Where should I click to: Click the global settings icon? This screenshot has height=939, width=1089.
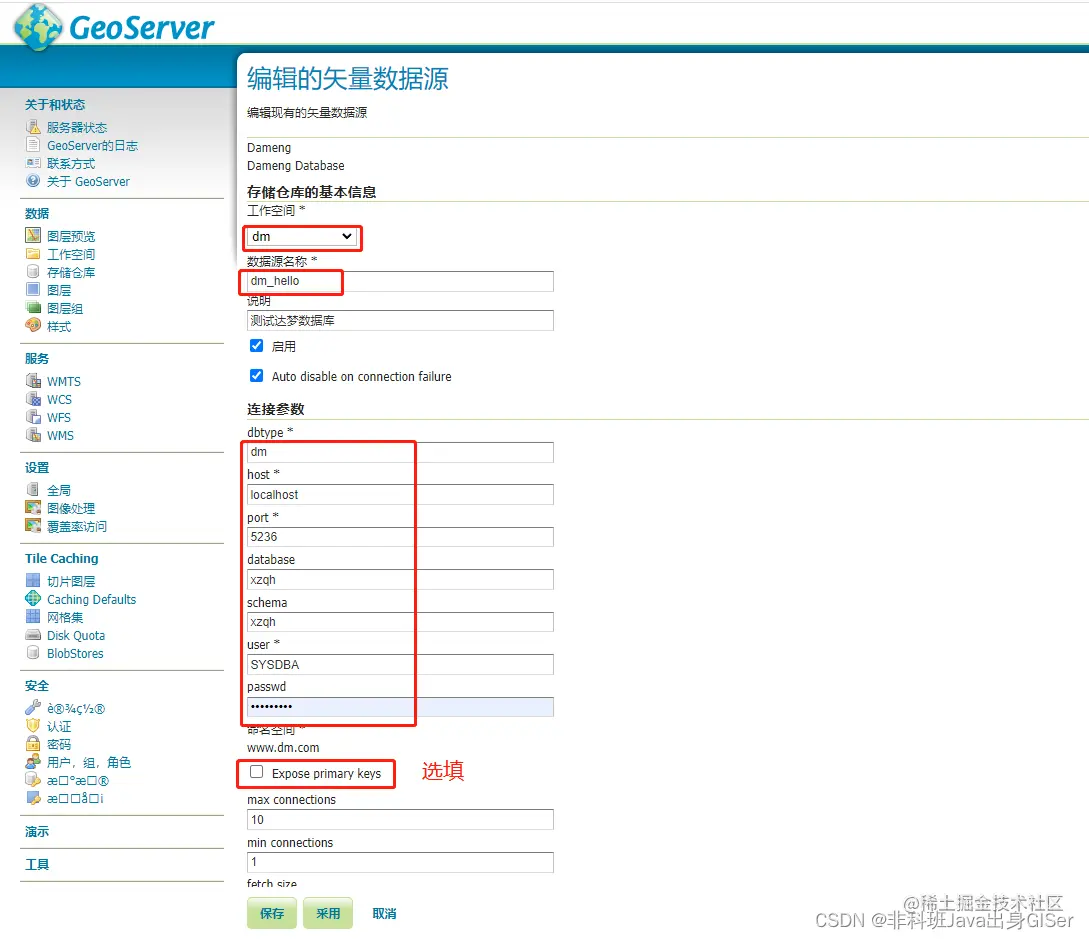(x=33, y=490)
